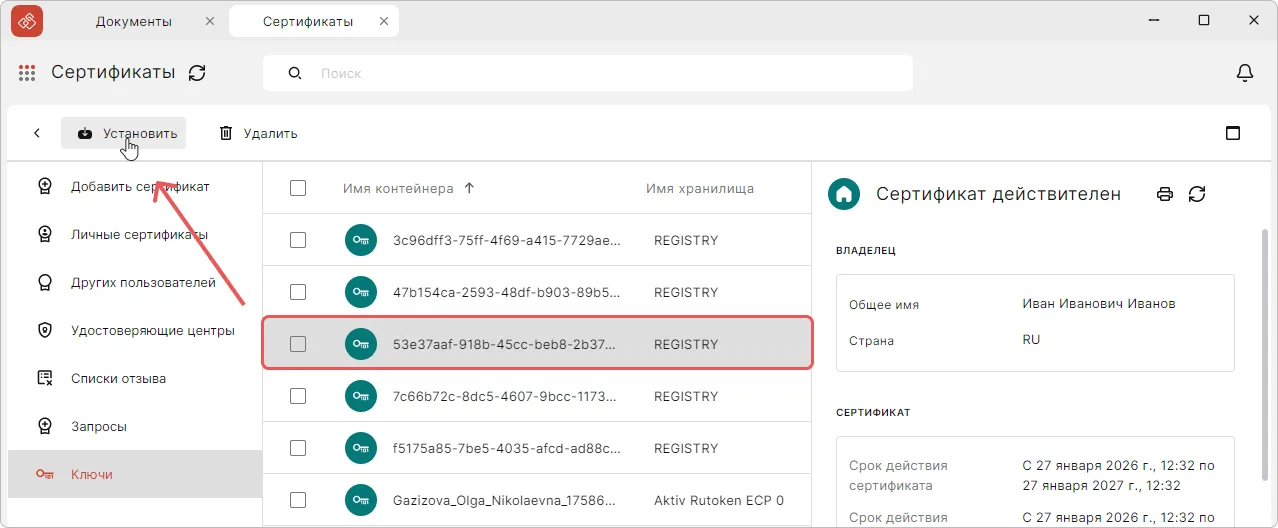Refresh the Сертификаты list icon
The image size is (1278, 528).
(x=197, y=73)
